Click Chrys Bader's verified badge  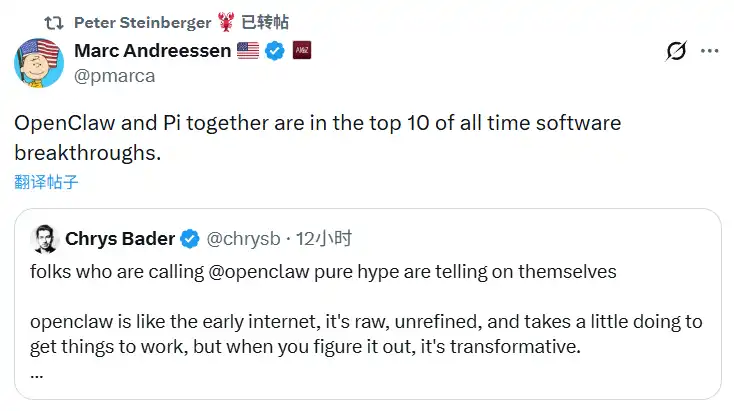190,238
